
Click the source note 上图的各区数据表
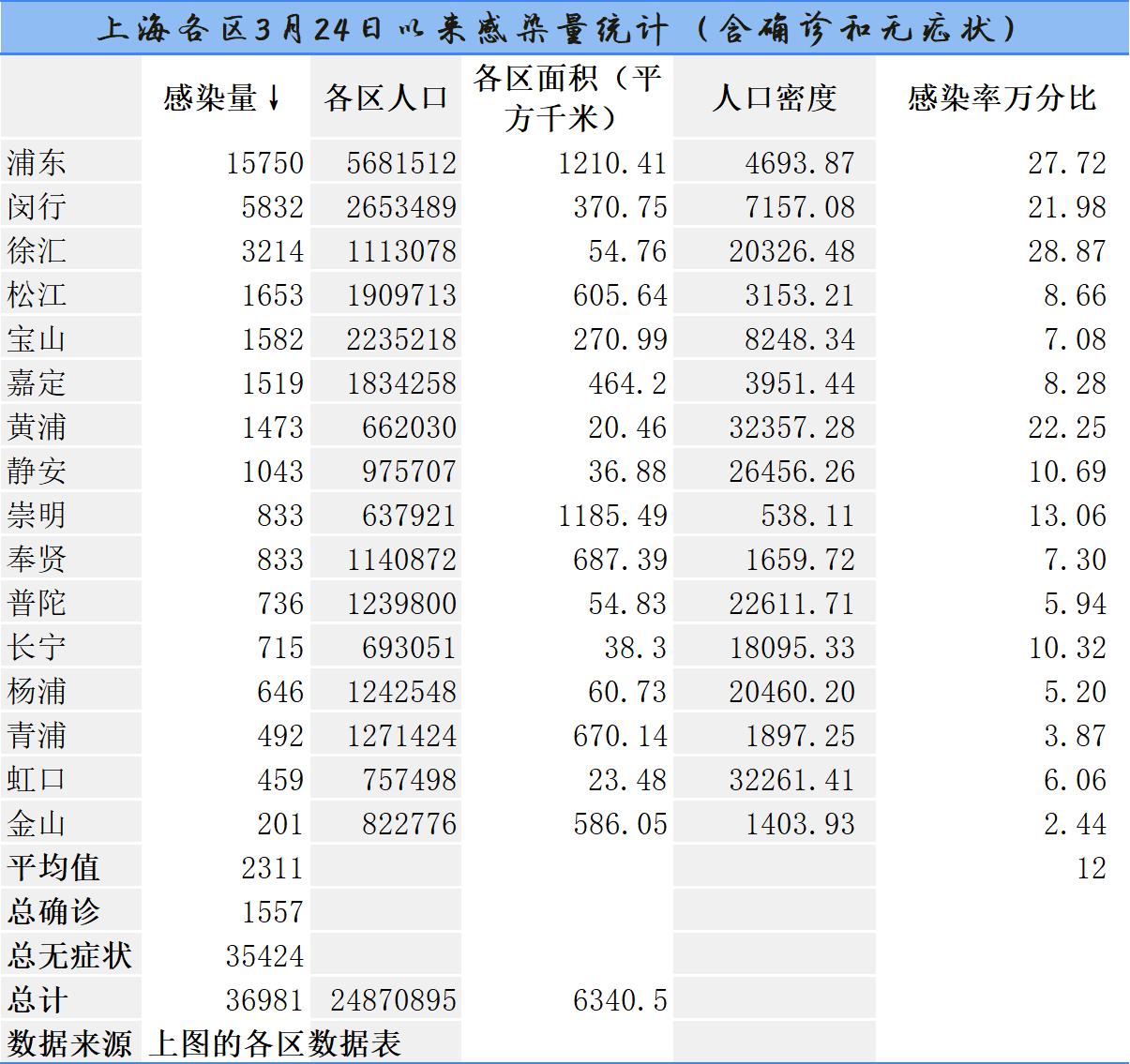pos(275,1043)
